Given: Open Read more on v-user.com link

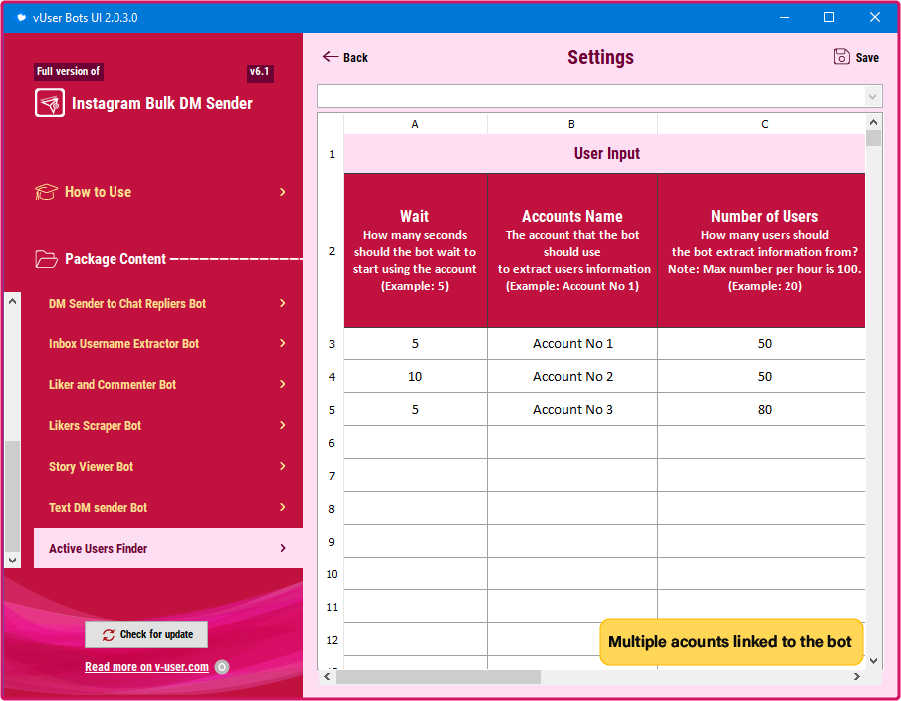Looking at the screenshot, I should 147,667.
